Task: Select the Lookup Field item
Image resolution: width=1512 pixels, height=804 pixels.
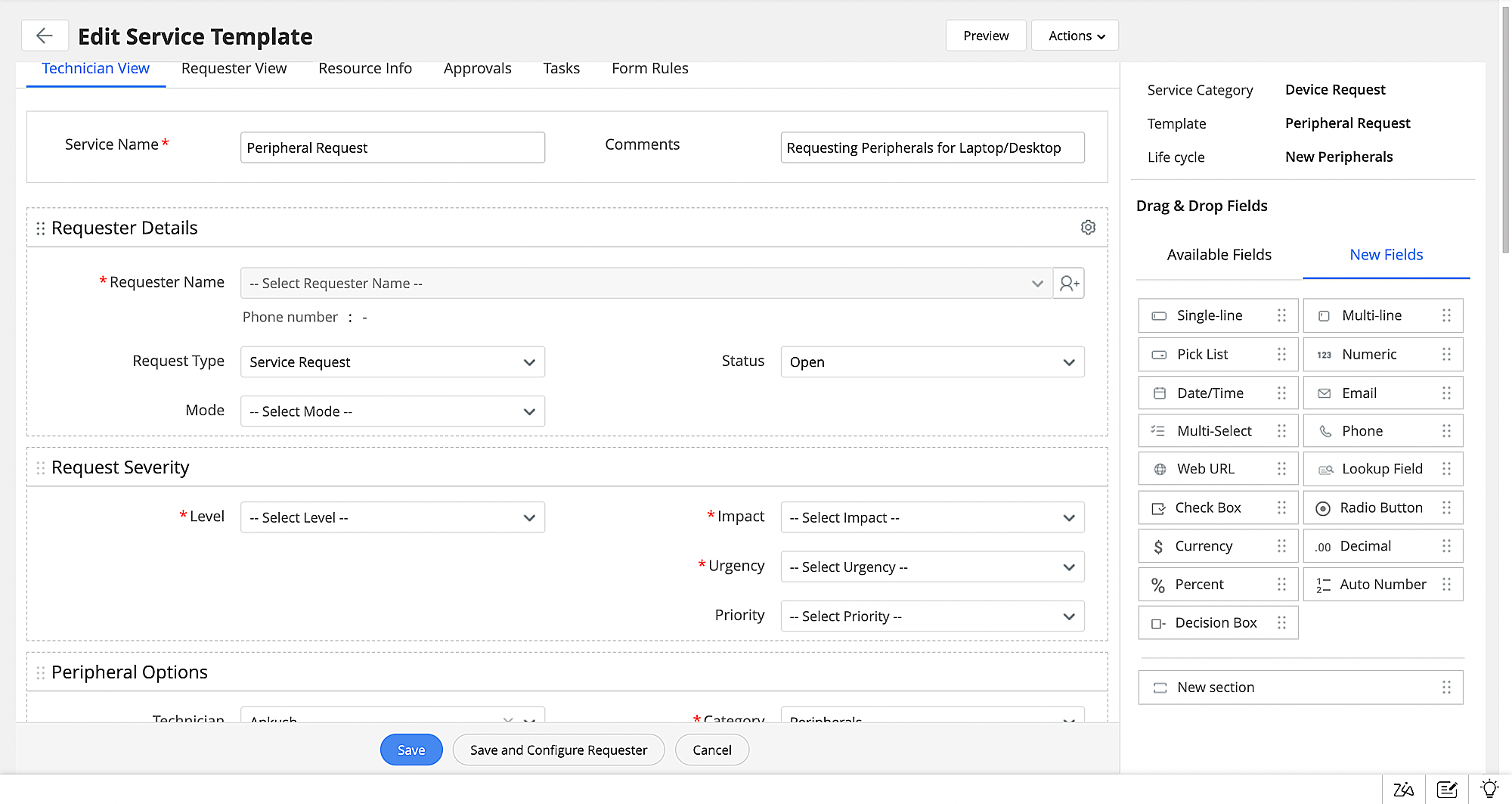Action: 1383,469
